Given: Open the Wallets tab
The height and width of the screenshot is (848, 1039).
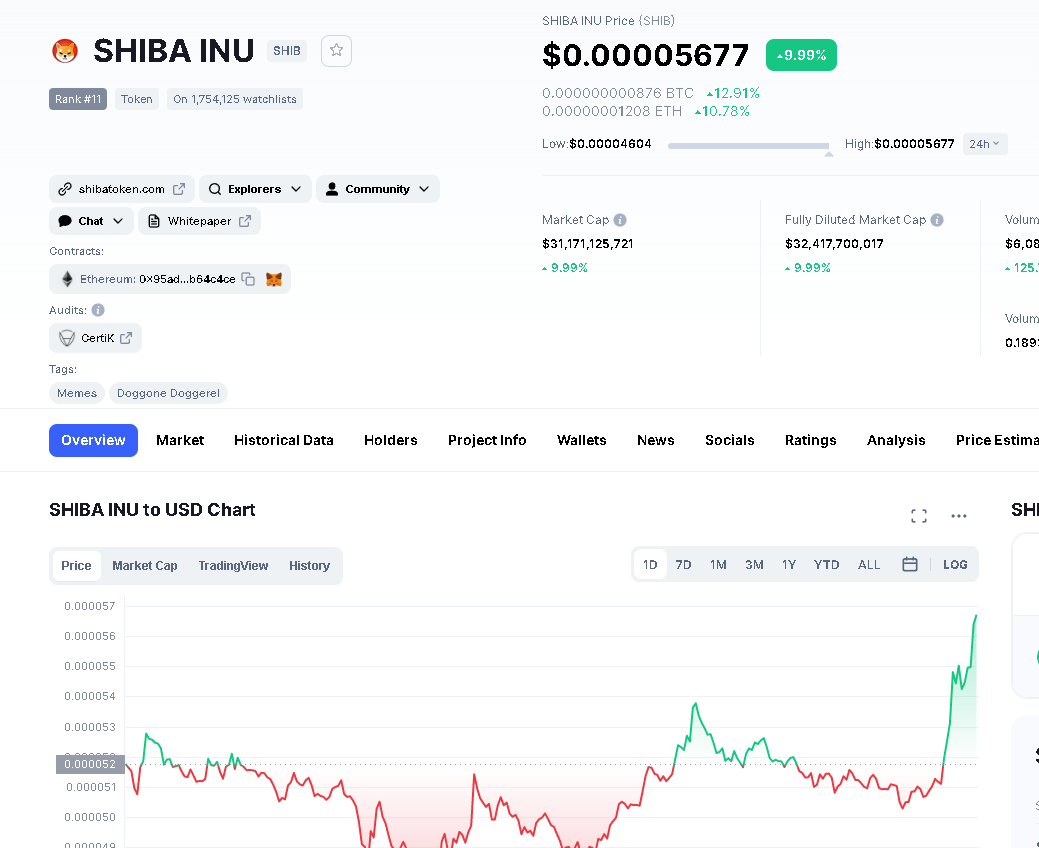Looking at the screenshot, I should click(582, 440).
